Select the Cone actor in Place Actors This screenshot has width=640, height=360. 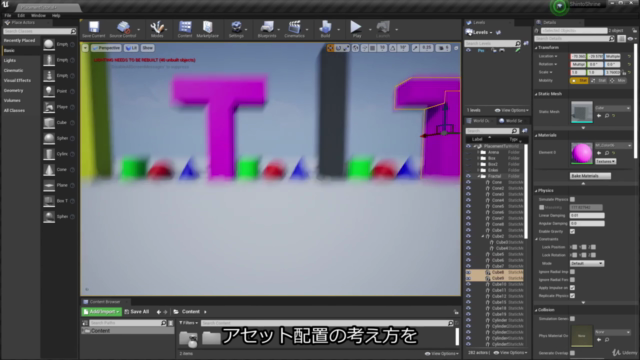pyautogui.click(x=49, y=169)
